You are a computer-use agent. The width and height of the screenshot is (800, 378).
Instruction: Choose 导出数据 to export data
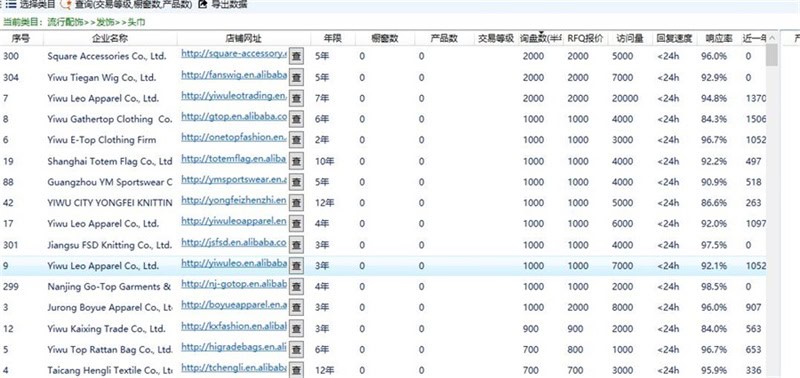pyautogui.click(x=229, y=5)
